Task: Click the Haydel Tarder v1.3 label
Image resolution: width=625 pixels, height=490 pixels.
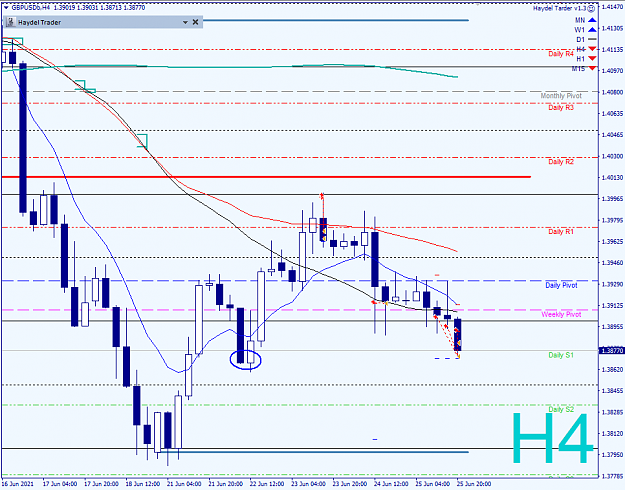Action: [x=560, y=8]
